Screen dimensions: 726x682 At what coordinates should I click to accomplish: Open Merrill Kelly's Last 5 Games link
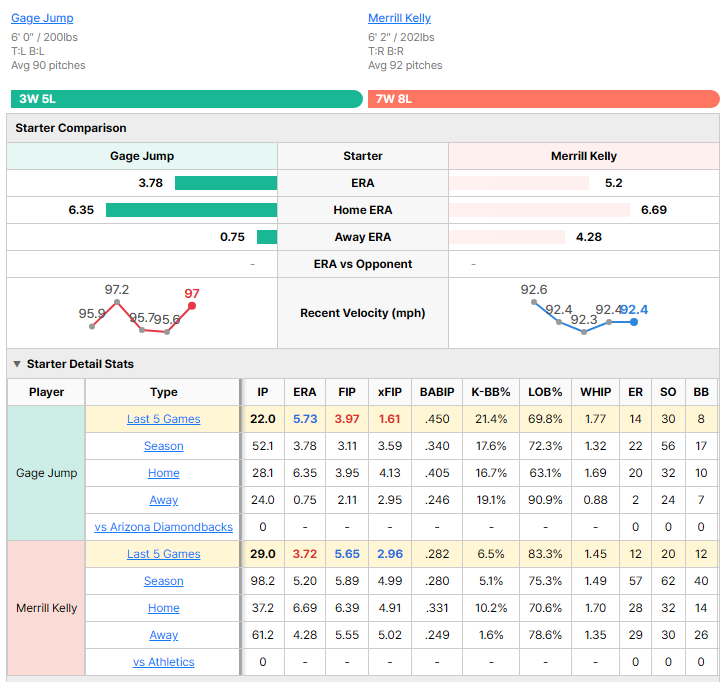pyautogui.click(x=163, y=554)
